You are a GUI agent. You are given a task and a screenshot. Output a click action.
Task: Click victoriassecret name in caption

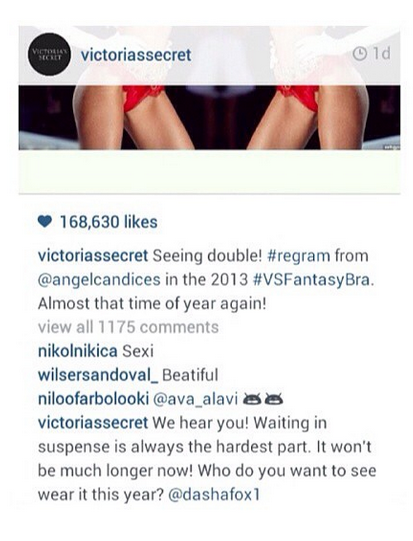click(x=93, y=256)
